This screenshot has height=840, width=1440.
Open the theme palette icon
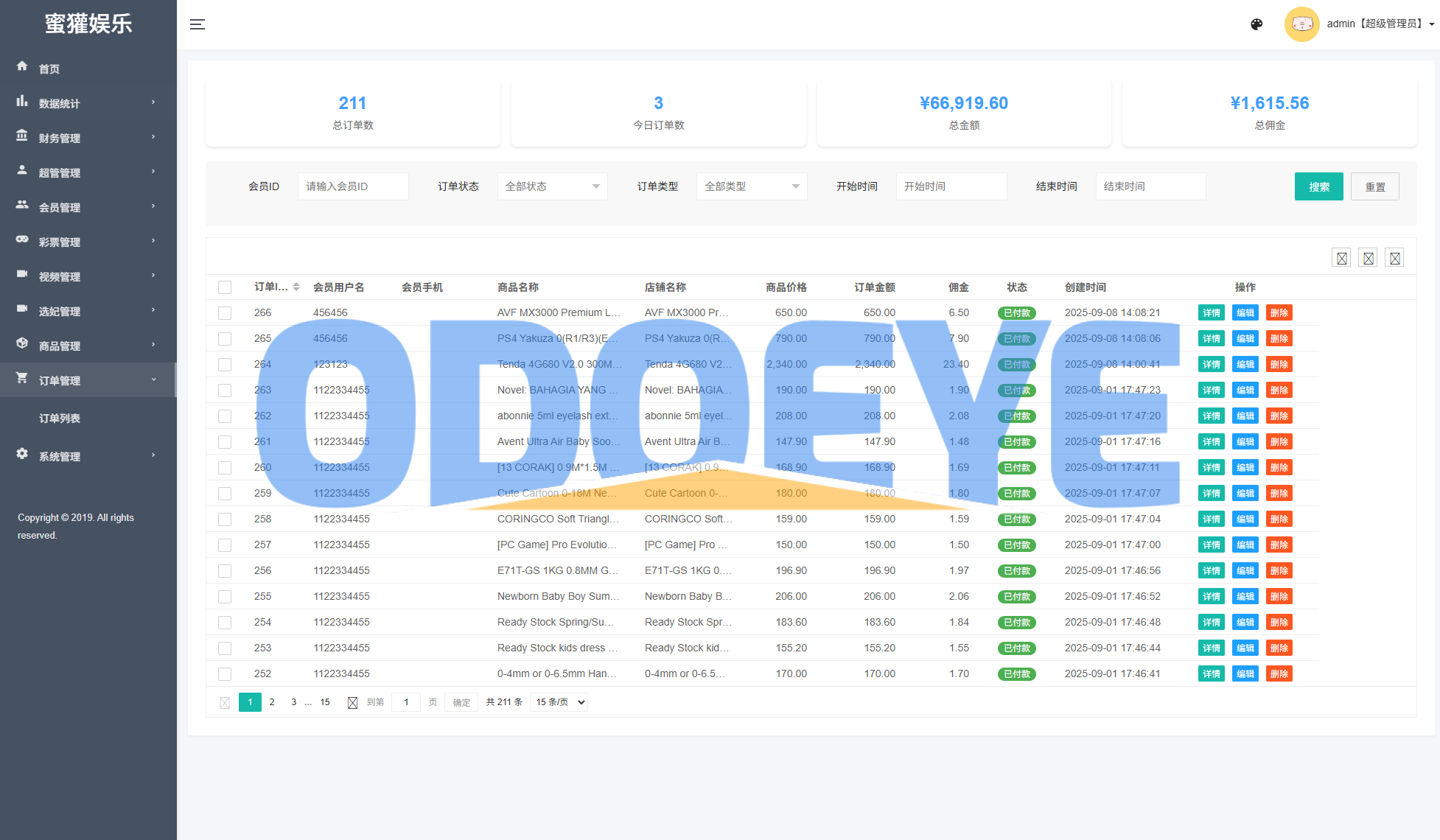coord(1256,24)
